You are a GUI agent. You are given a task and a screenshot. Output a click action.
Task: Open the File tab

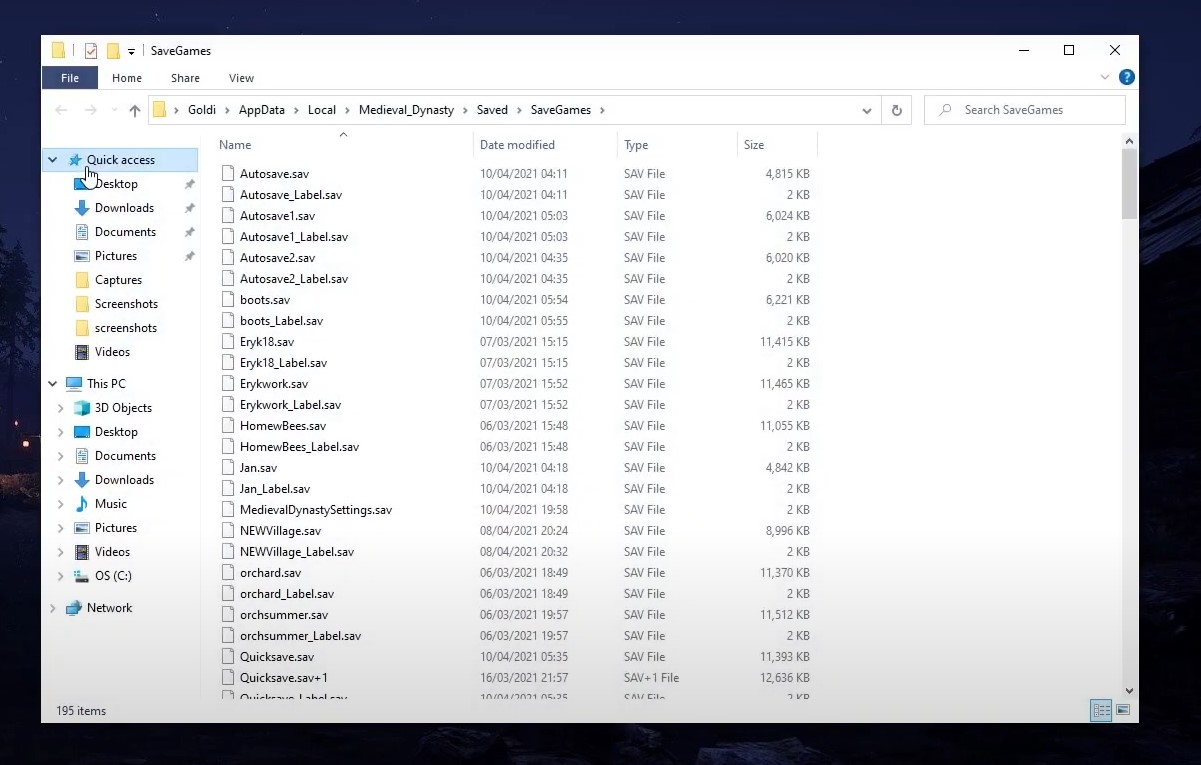(x=70, y=78)
